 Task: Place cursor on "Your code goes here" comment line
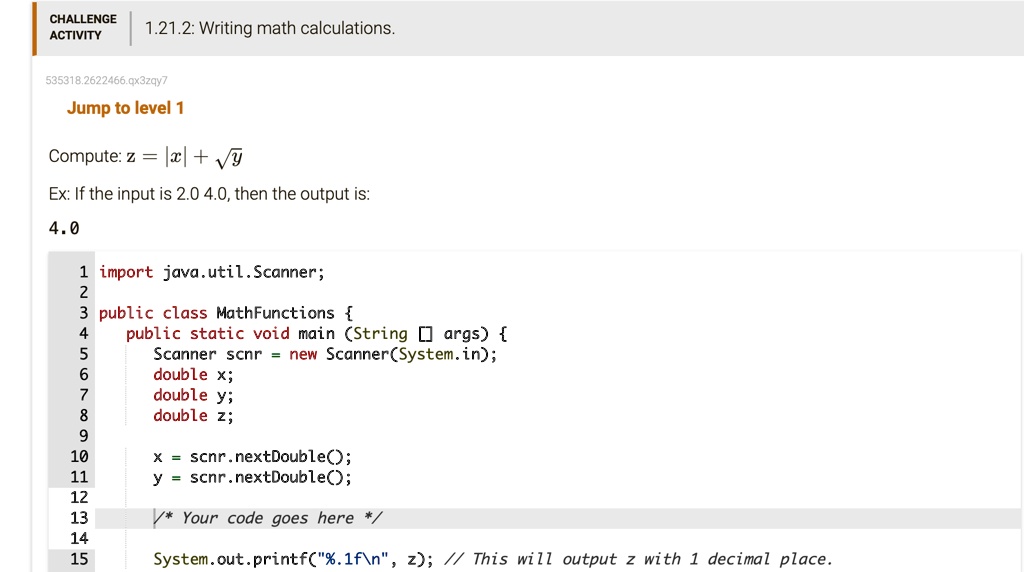point(268,518)
